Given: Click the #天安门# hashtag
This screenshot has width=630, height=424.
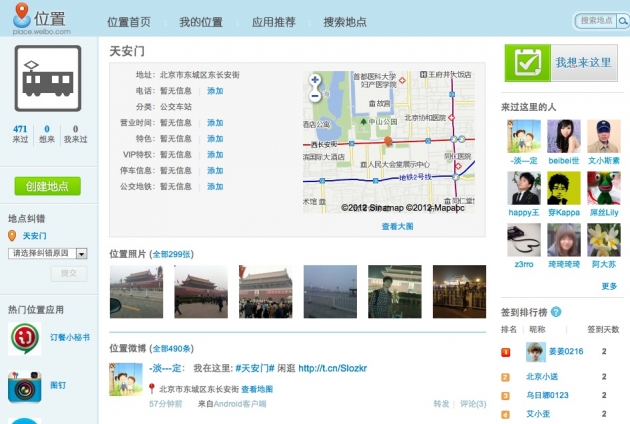Looking at the screenshot, I should [255, 368].
